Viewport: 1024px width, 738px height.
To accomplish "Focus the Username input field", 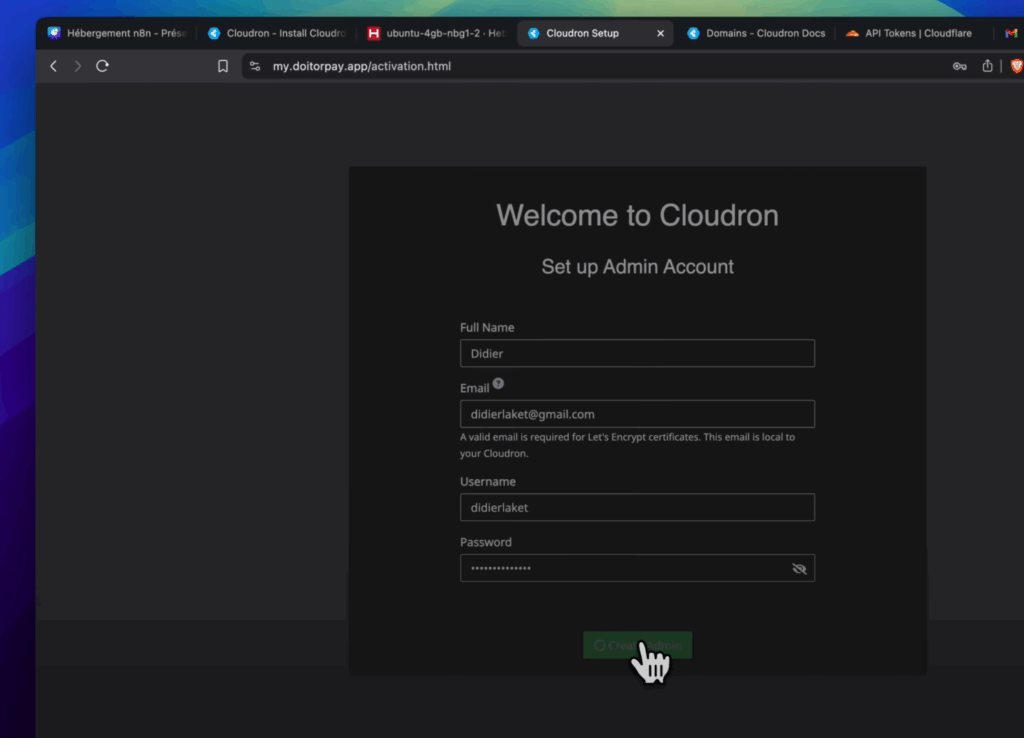I will (x=637, y=507).
